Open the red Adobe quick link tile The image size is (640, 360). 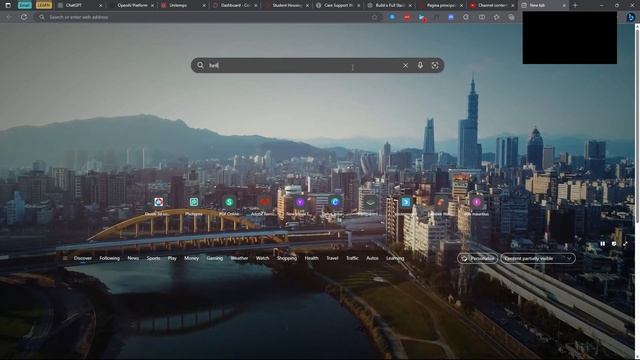(x=264, y=202)
